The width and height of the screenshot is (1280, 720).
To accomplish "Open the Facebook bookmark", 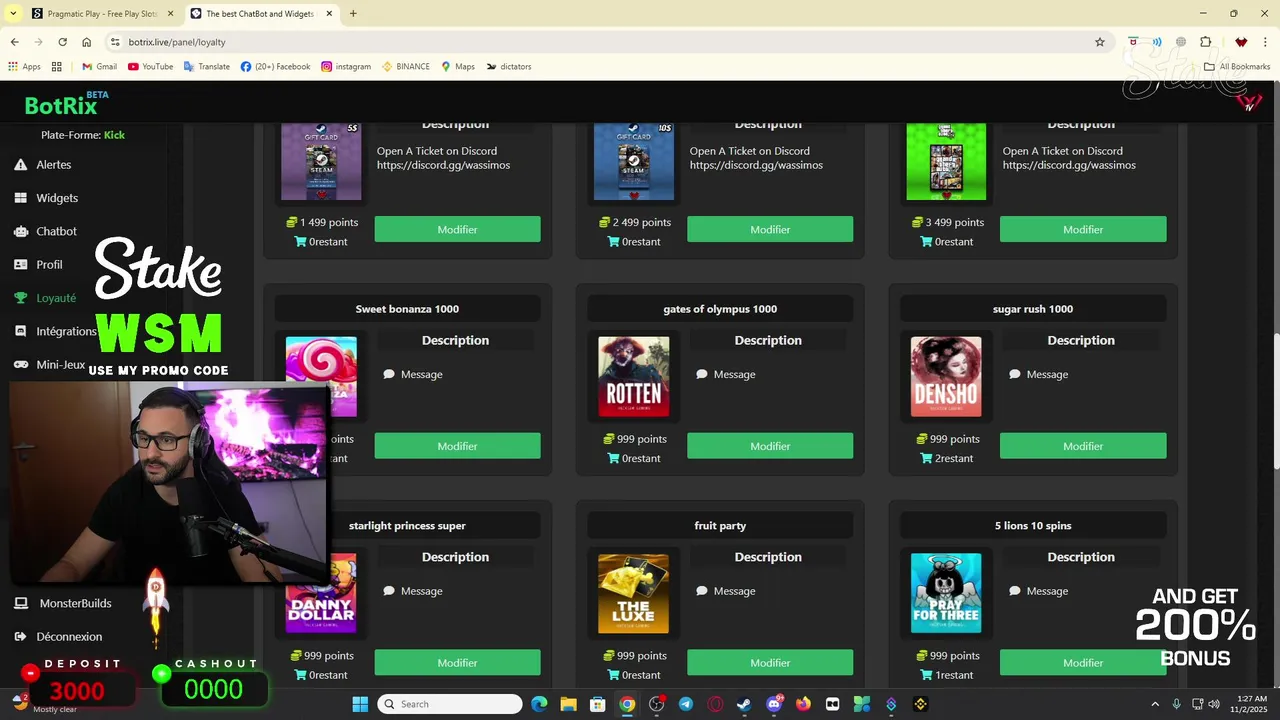I will (x=275, y=67).
